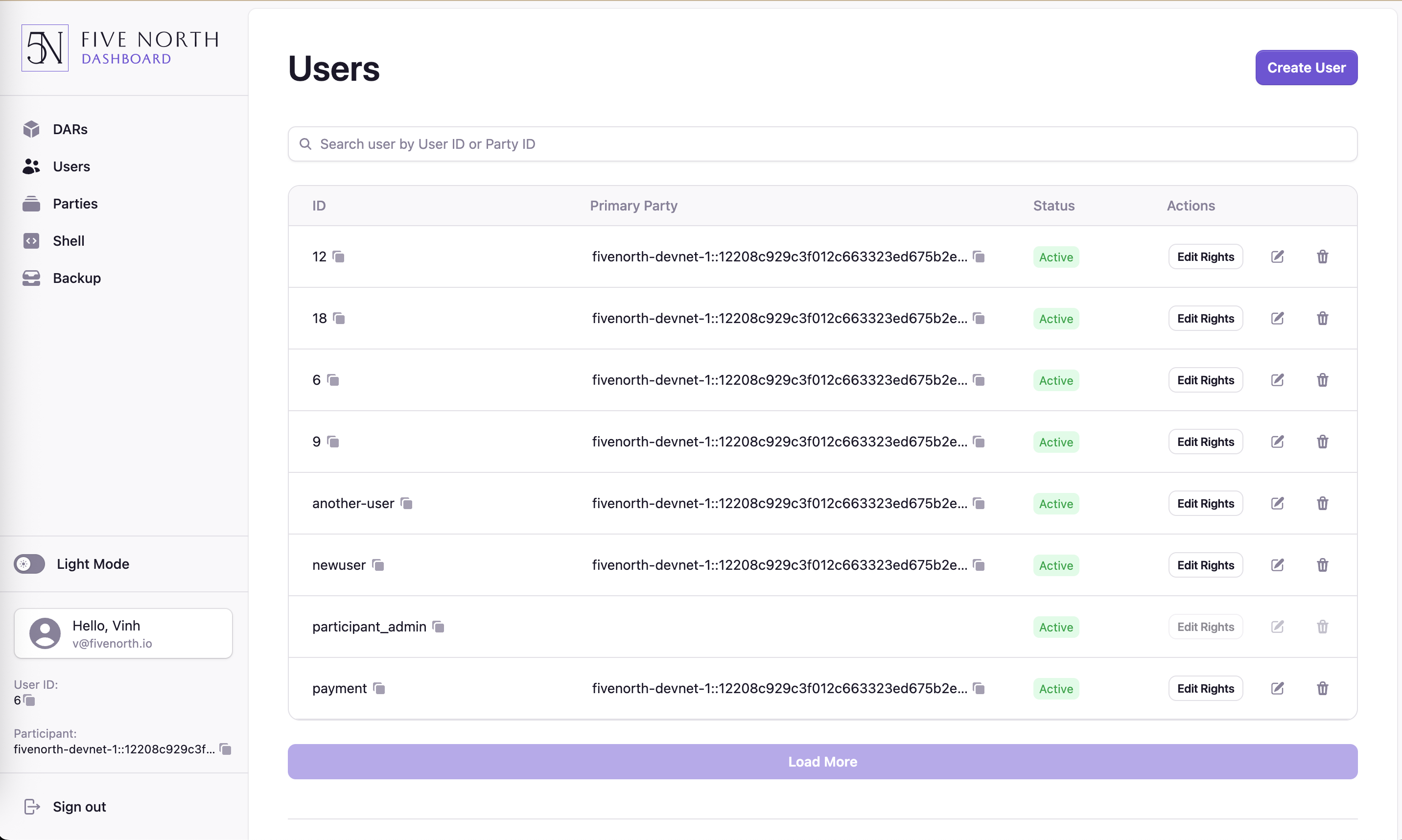Click Edit Rights for user 6
Viewport: 1402px width, 840px height.
(1205, 380)
